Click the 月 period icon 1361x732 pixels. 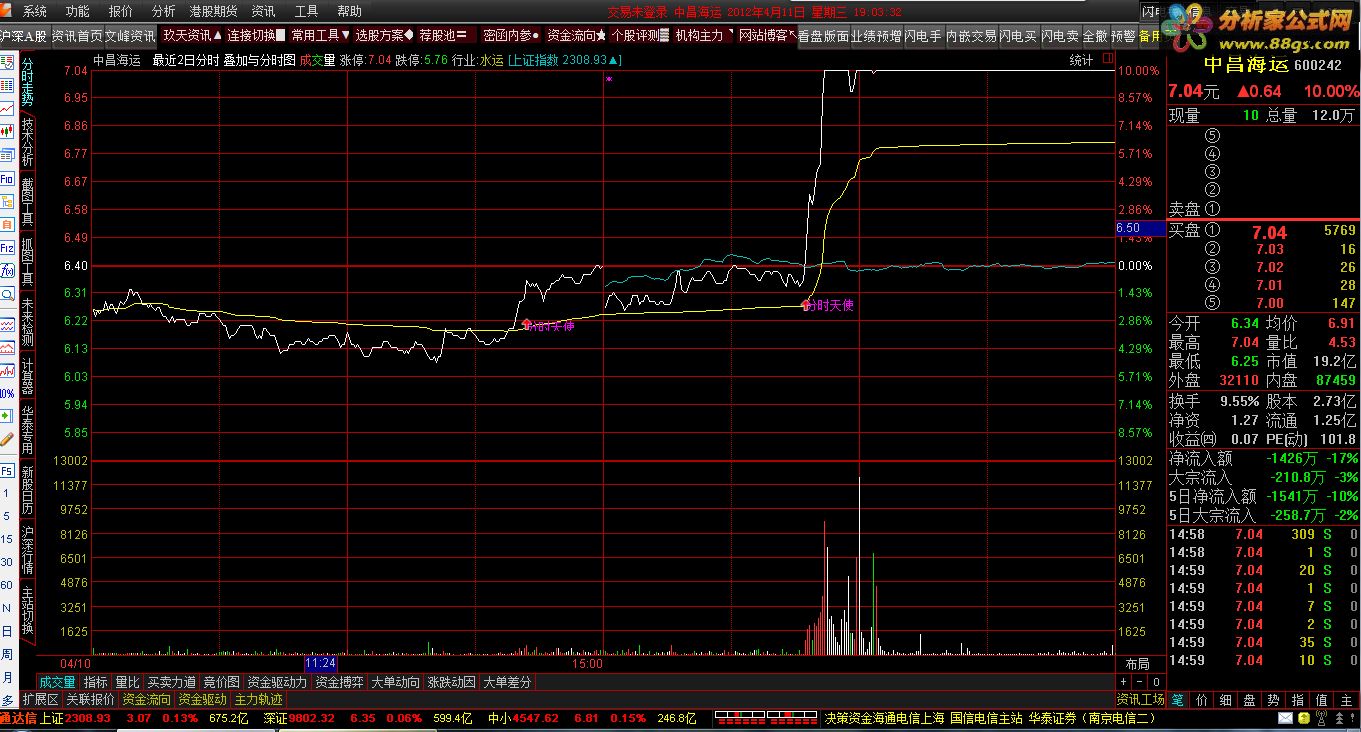(7, 677)
